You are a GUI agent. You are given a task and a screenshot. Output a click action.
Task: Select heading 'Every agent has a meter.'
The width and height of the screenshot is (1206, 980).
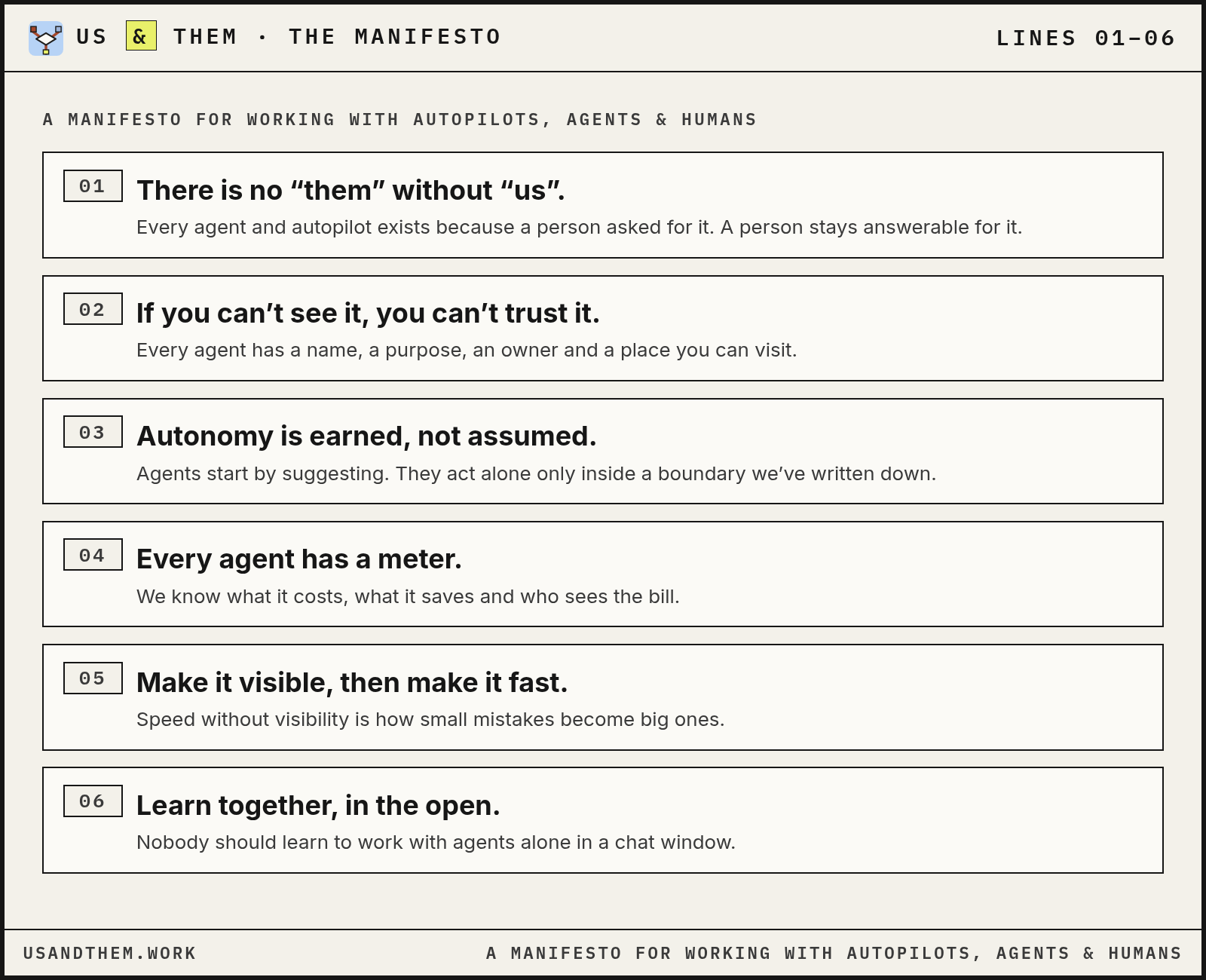point(299,559)
